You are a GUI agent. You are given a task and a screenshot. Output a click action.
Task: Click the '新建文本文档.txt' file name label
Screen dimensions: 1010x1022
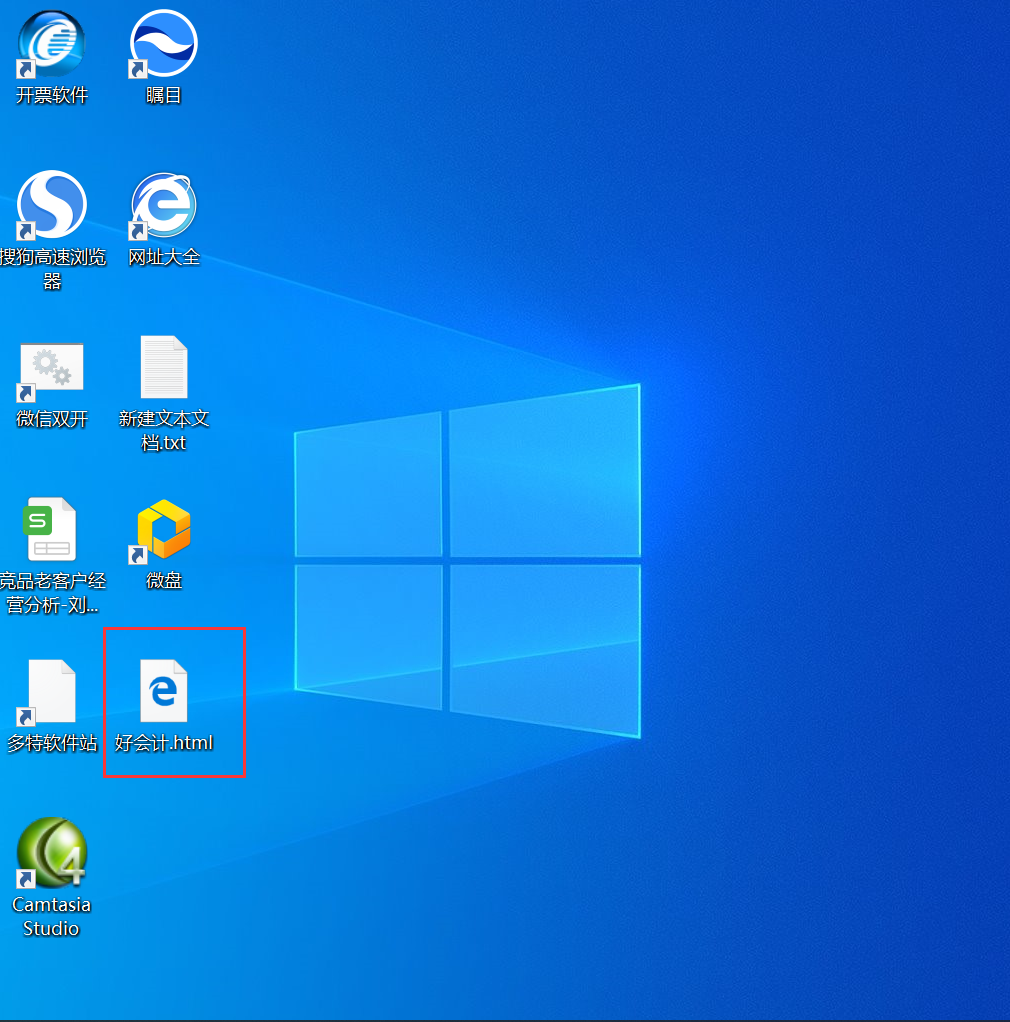click(164, 430)
